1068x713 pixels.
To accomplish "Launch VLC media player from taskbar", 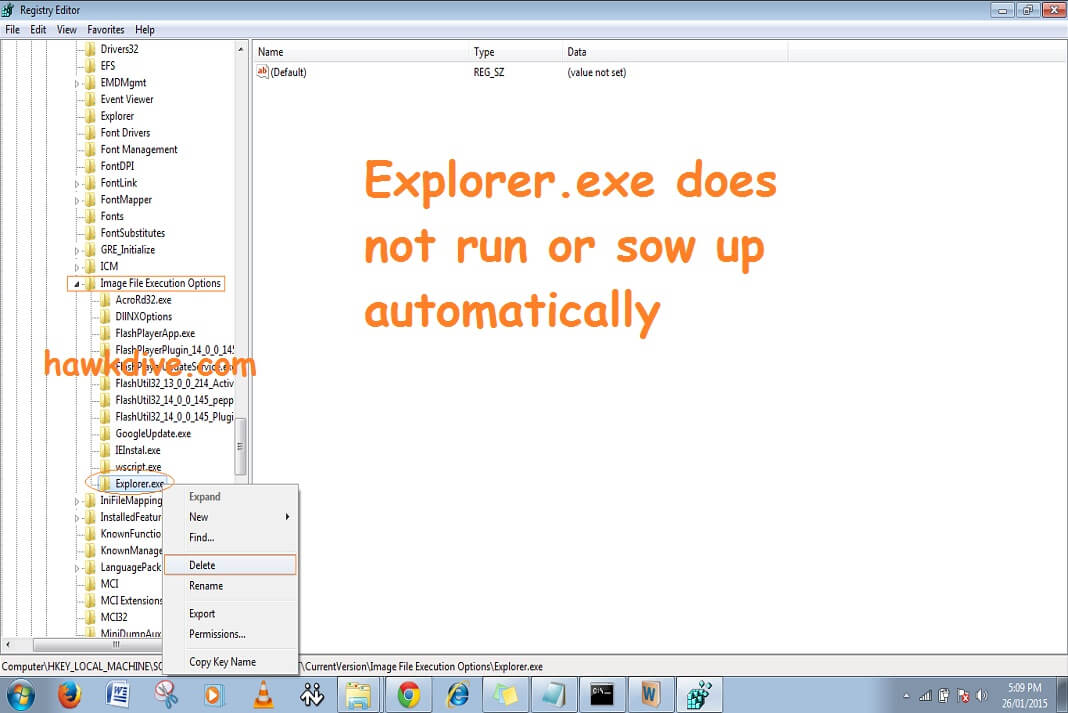I will [263, 695].
